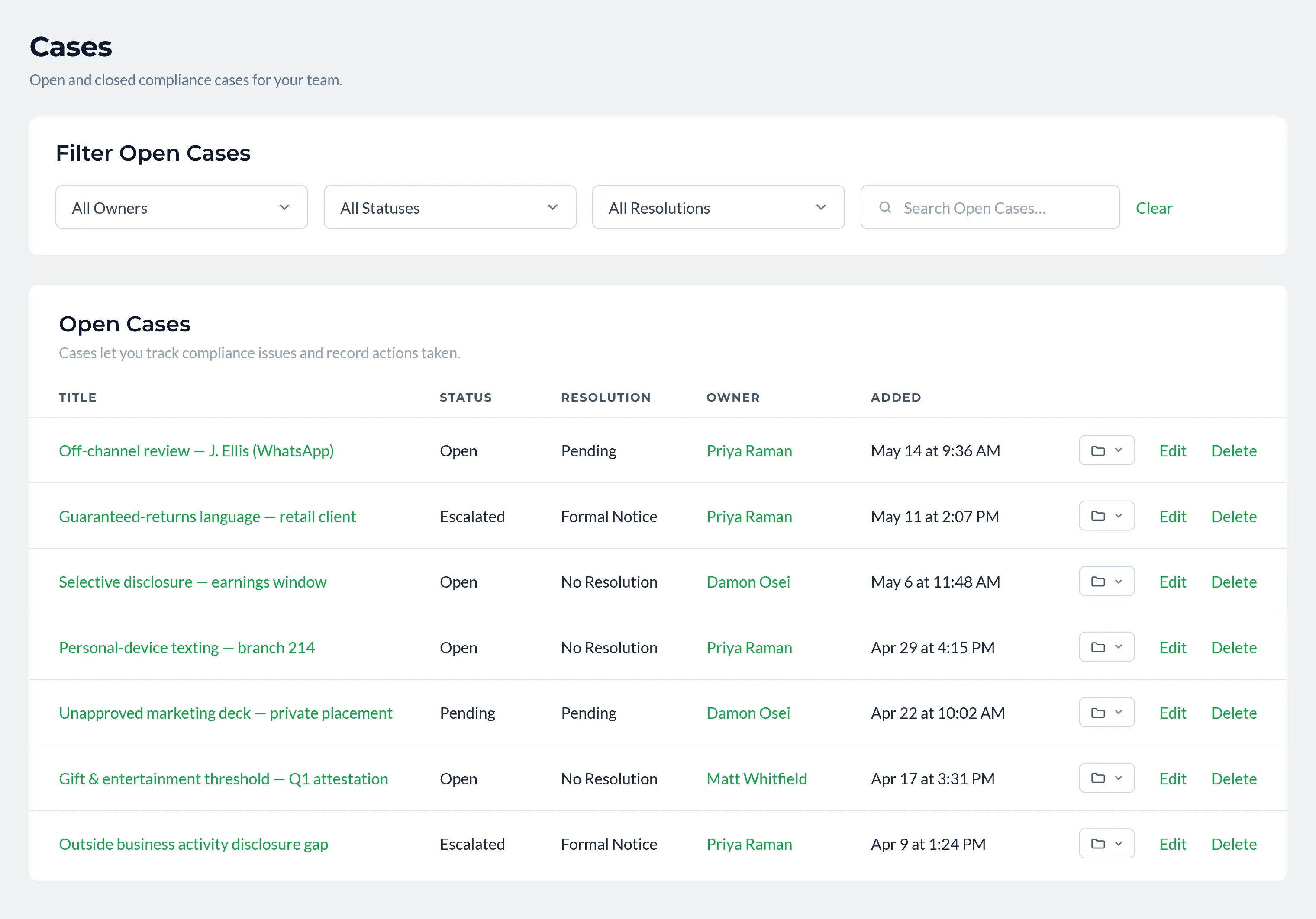Open folder menu for Personal-device texting case
This screenshot has width=1316, height=919.
click(1106, 647)
